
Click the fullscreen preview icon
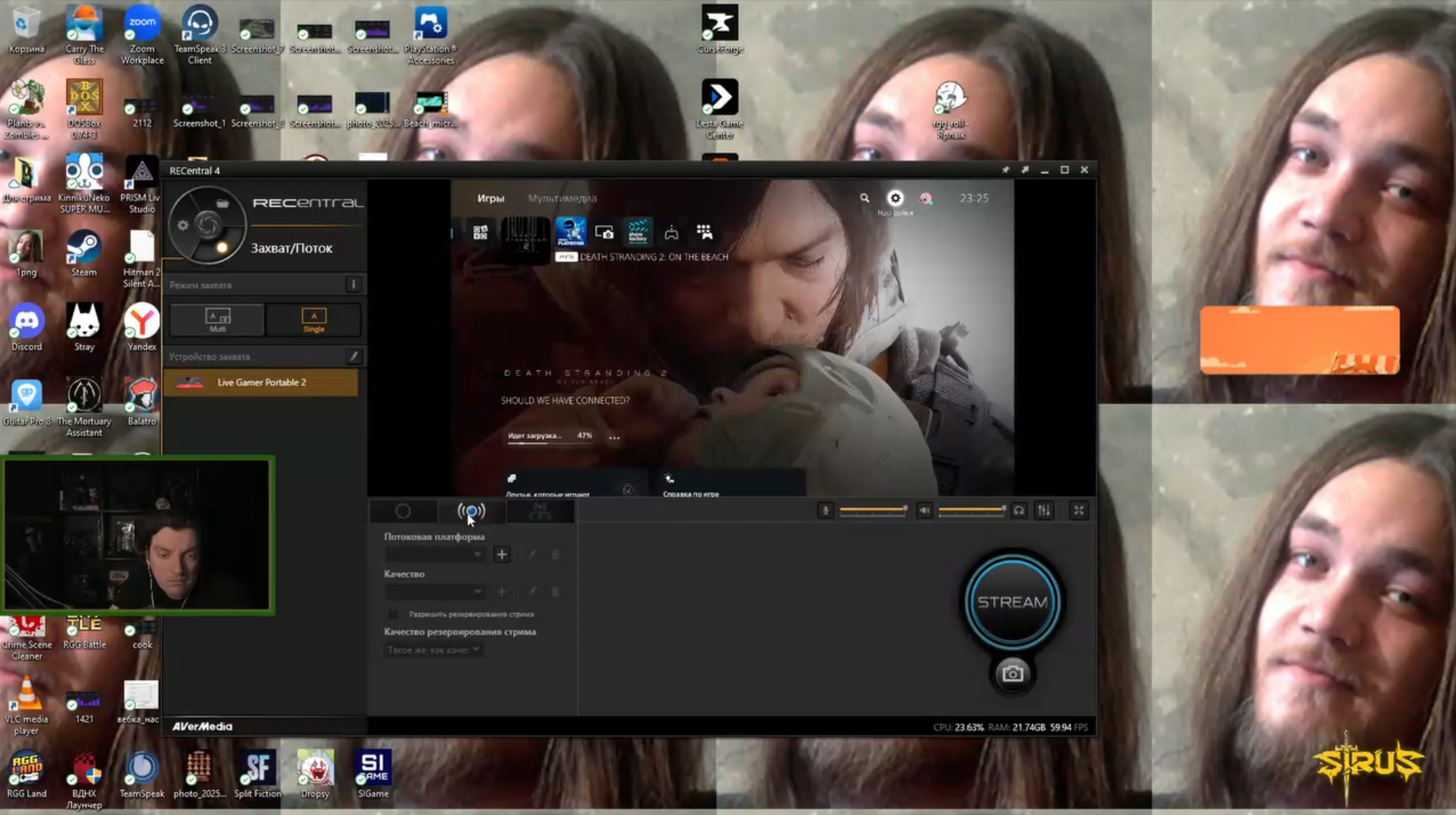coord(1078,511)
